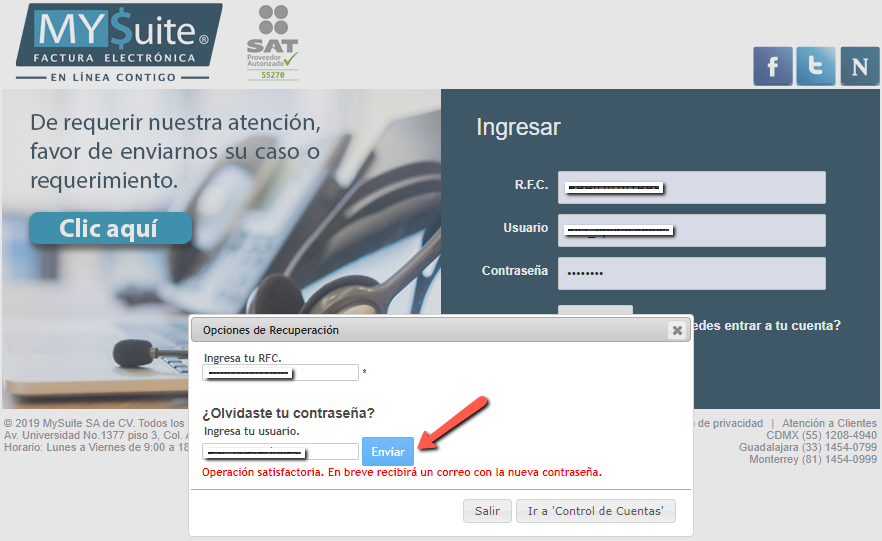The image size is (882, 541).
Task: Click the Ingresar heading
Action: pyautogui.click(x=518, y=127)
